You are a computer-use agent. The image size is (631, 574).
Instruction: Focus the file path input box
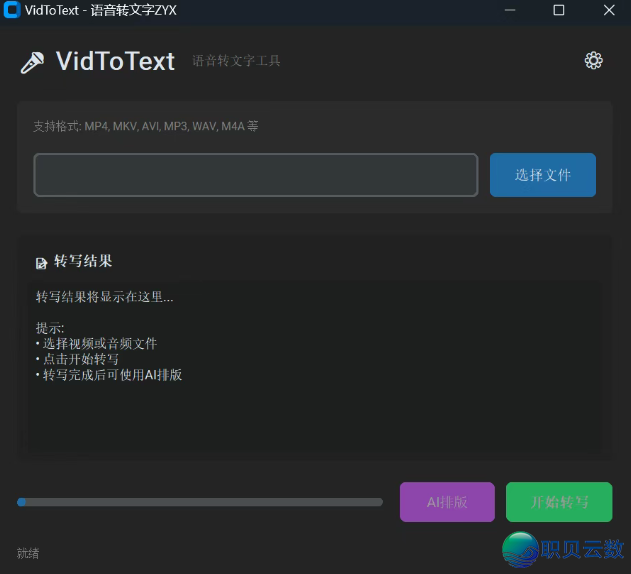coord(256,175)
